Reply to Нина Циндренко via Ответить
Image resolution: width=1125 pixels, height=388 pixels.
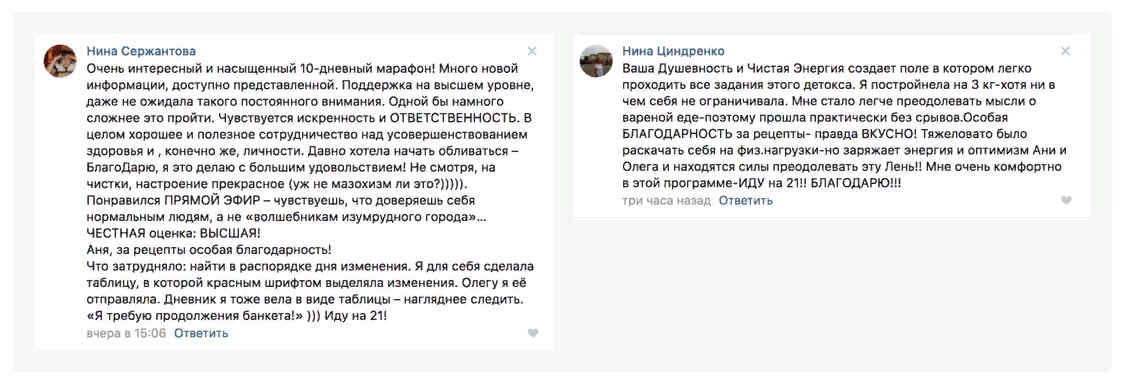click(x=746, y=200)
